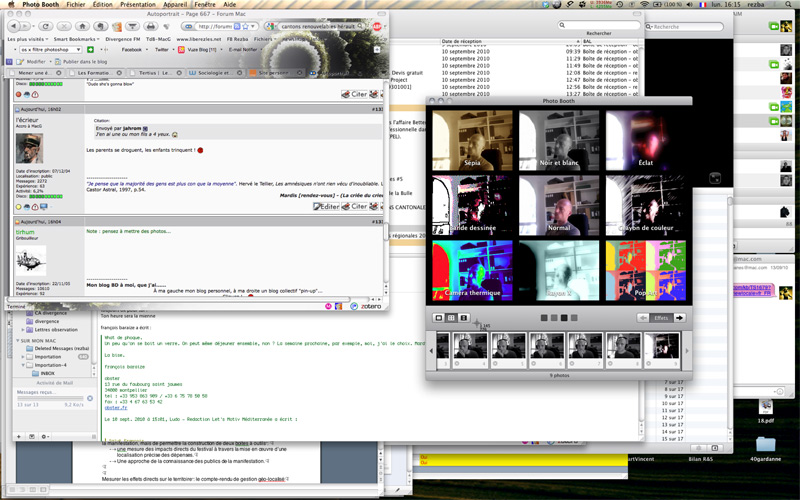Open Fenêtre menu
This screenshot has height=500, width=800.
click(205, 4)
